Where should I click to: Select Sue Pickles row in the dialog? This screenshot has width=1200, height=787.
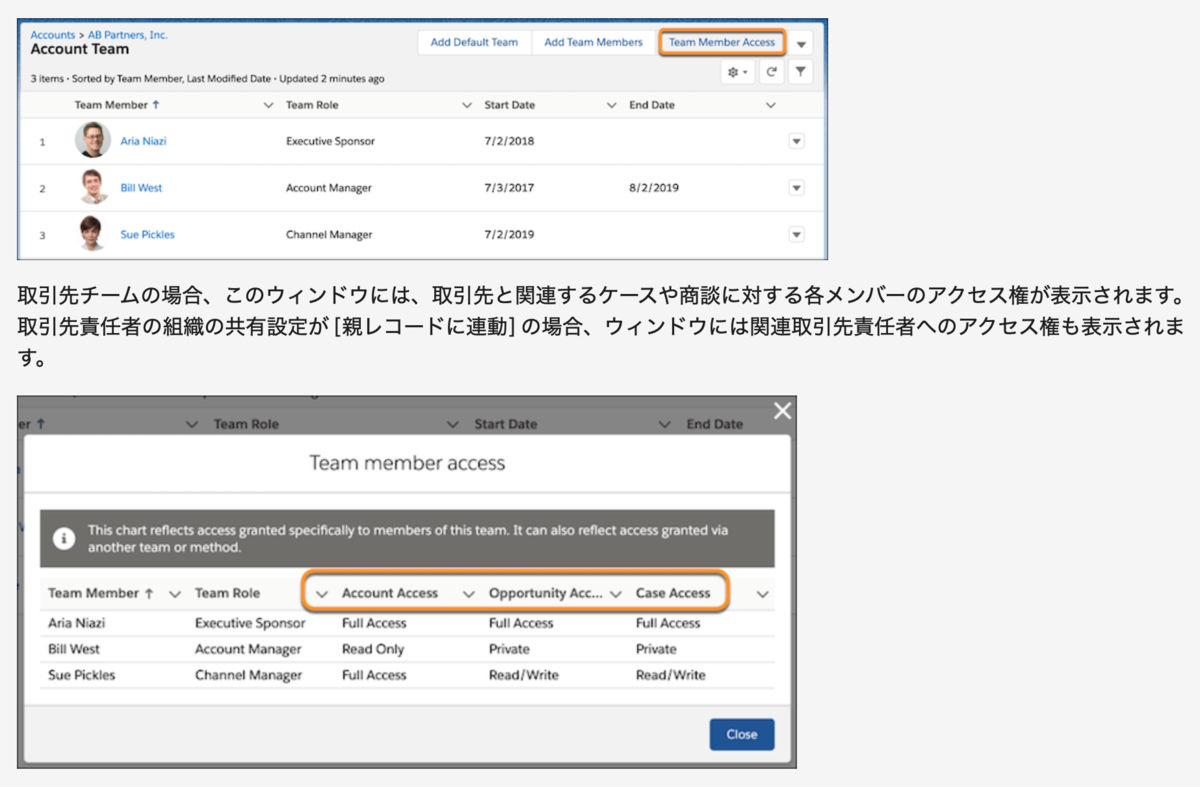click(408, 675)
